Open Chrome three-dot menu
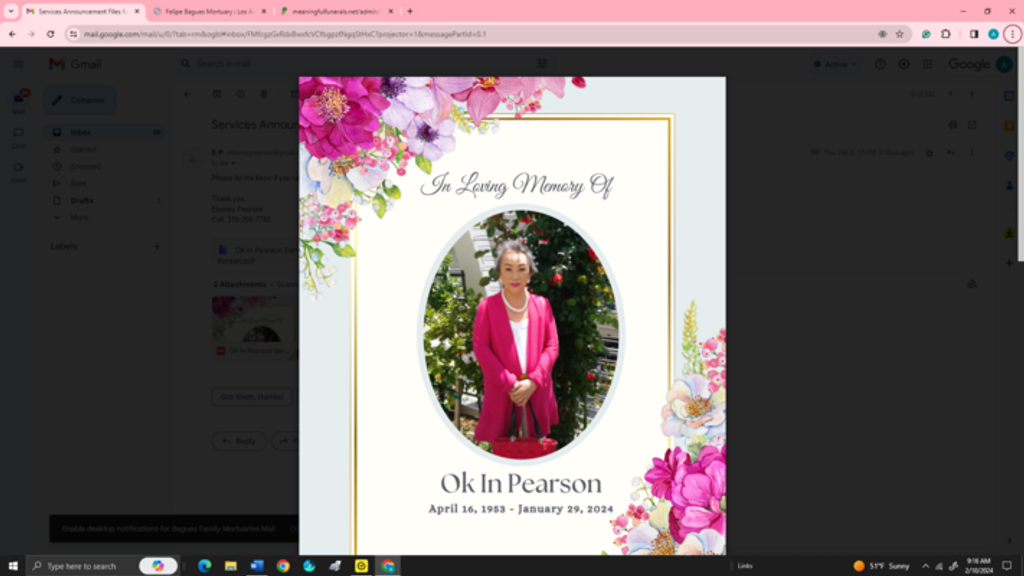The width and height of the screenshot is (1024, 576). 1012,34
